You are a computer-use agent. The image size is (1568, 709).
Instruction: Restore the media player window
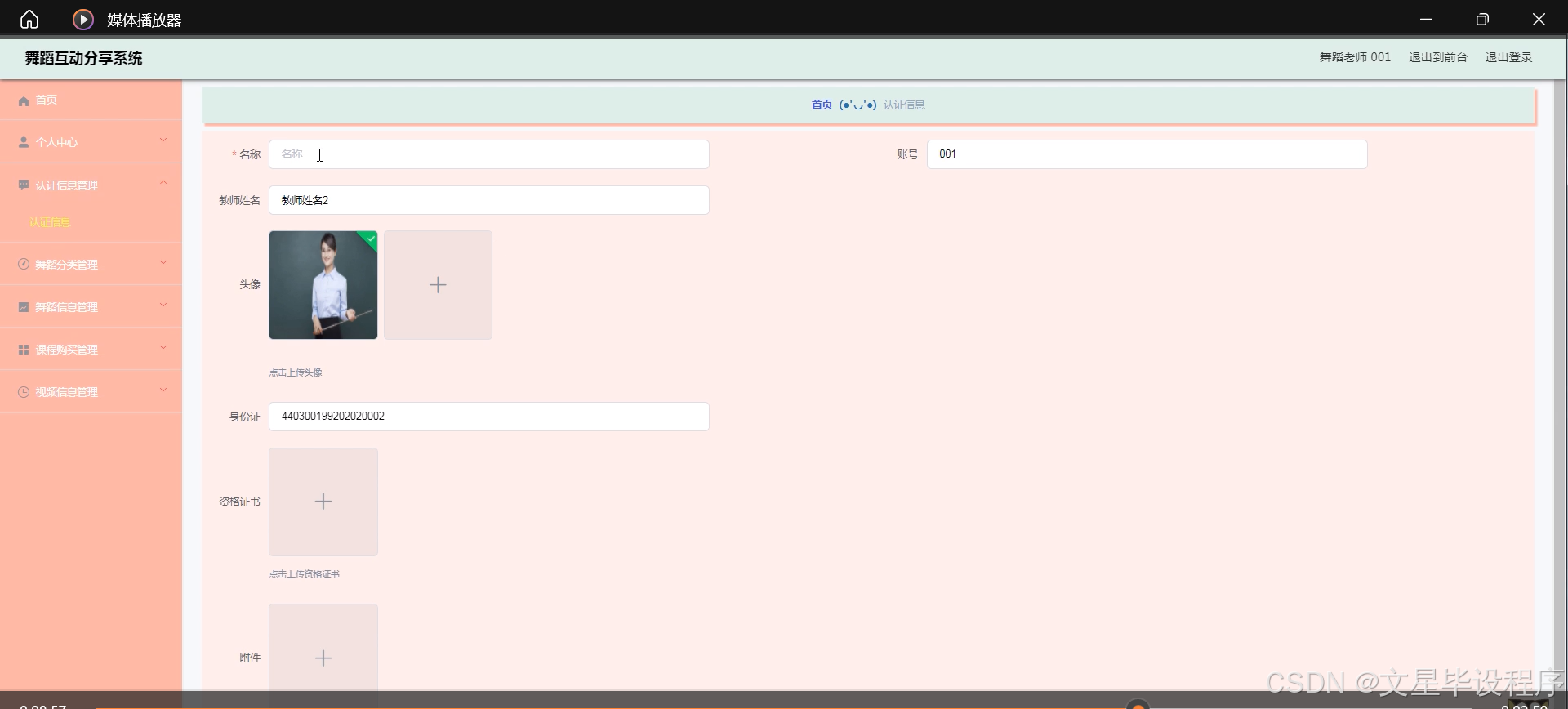click(x=1482, y=19)
